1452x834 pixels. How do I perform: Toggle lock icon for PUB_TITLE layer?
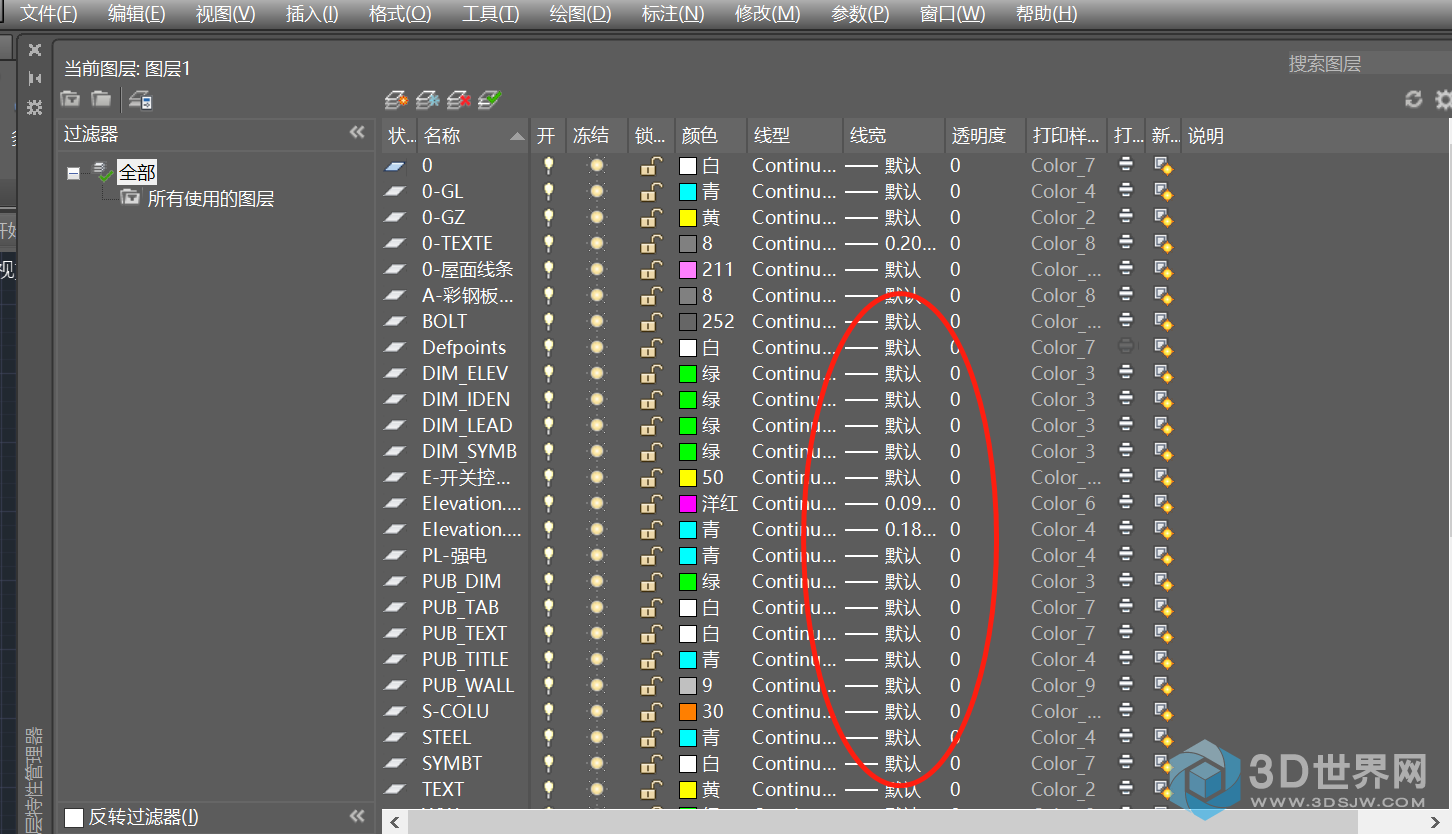(x=650, y=659)
